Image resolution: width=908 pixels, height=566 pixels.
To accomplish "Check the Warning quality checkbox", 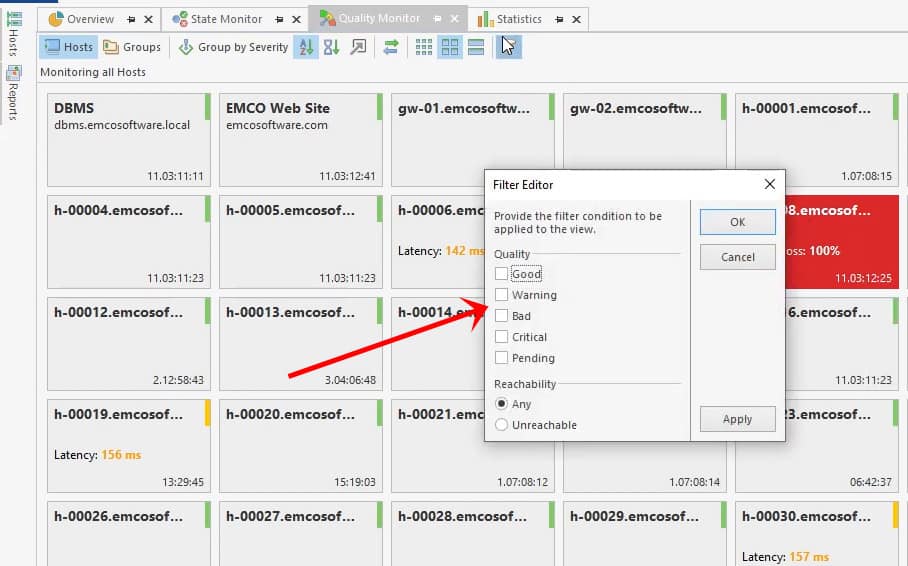I will 501,295.
